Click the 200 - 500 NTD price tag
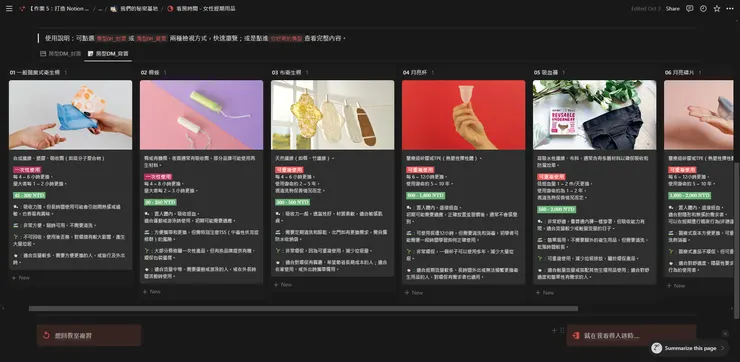This screenshot has height=362, width=740. pyautogui.click(x=293, y=202)
